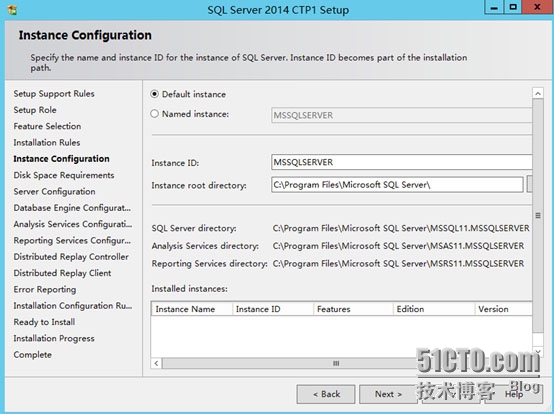Sort by the Edition column header
This screenshot has width=554, height=414.
pyautogui.click(x=434, y=309)
